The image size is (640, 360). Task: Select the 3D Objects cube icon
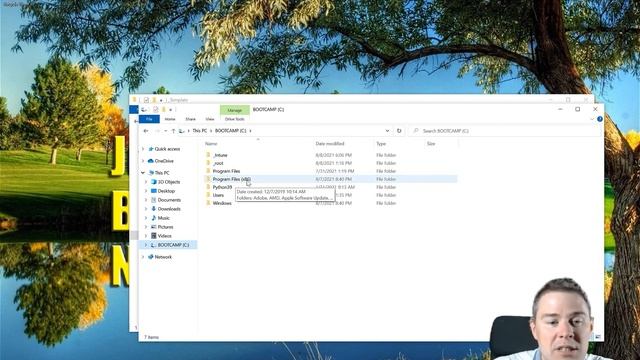click(154, 182)
